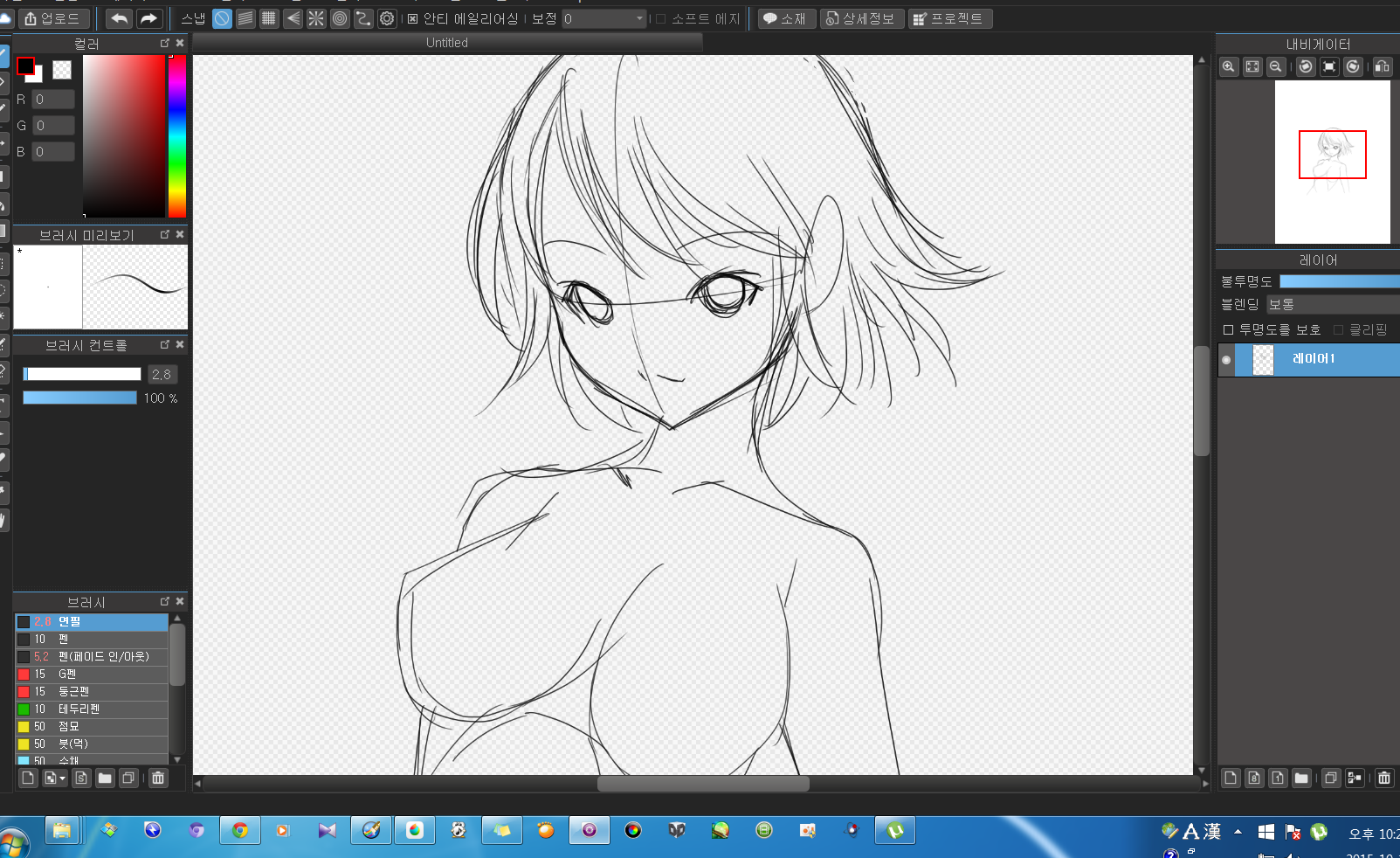This screenshot has width=1400, height=858.
Task: Add a layer folder in the layer panel
Action: (1301, 778)
